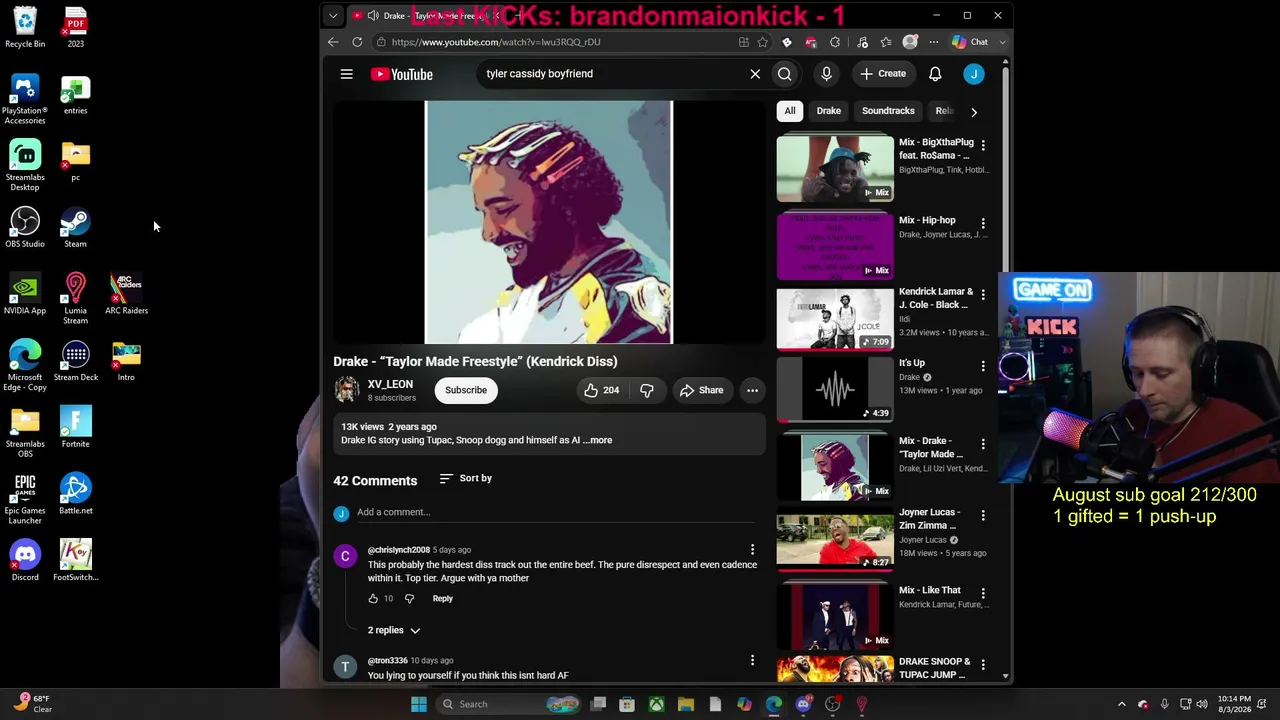The width and height of the screenshot is (1280, 720).
Task: Dislike chrislynch2008's comment
Action: click(409, 598)
